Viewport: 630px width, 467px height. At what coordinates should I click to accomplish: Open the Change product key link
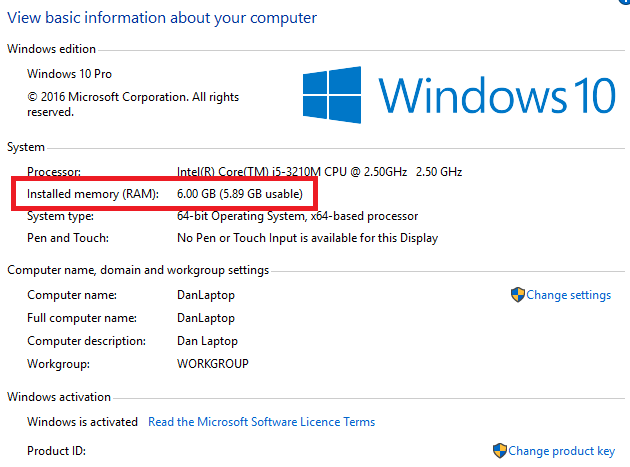coord(562,451)
